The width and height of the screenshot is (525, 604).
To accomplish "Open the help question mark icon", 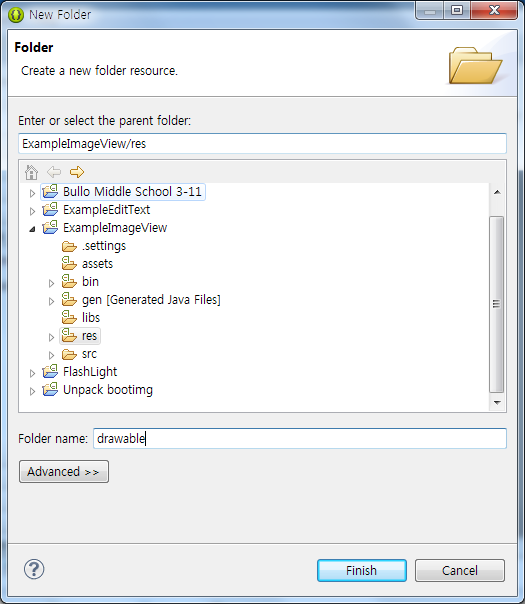I will click(34, 569).
